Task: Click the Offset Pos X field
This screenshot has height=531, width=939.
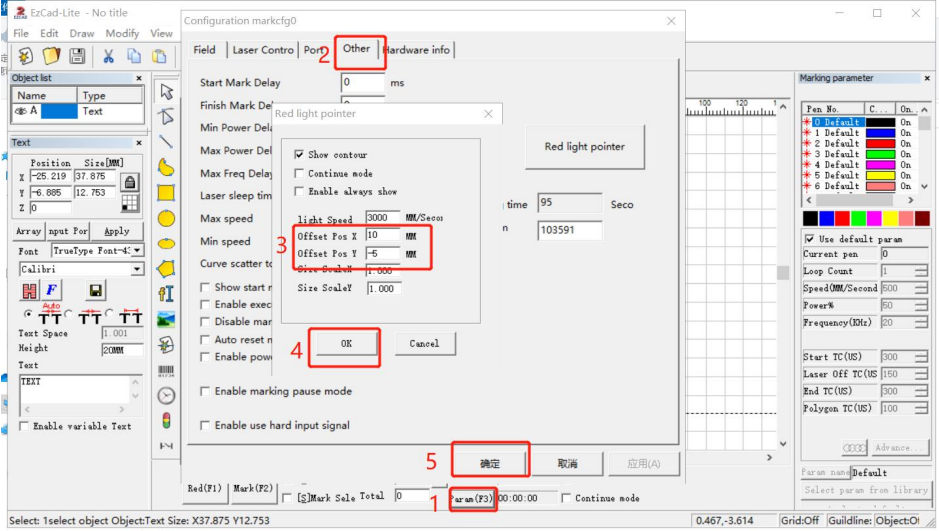Action: point(382,235)
